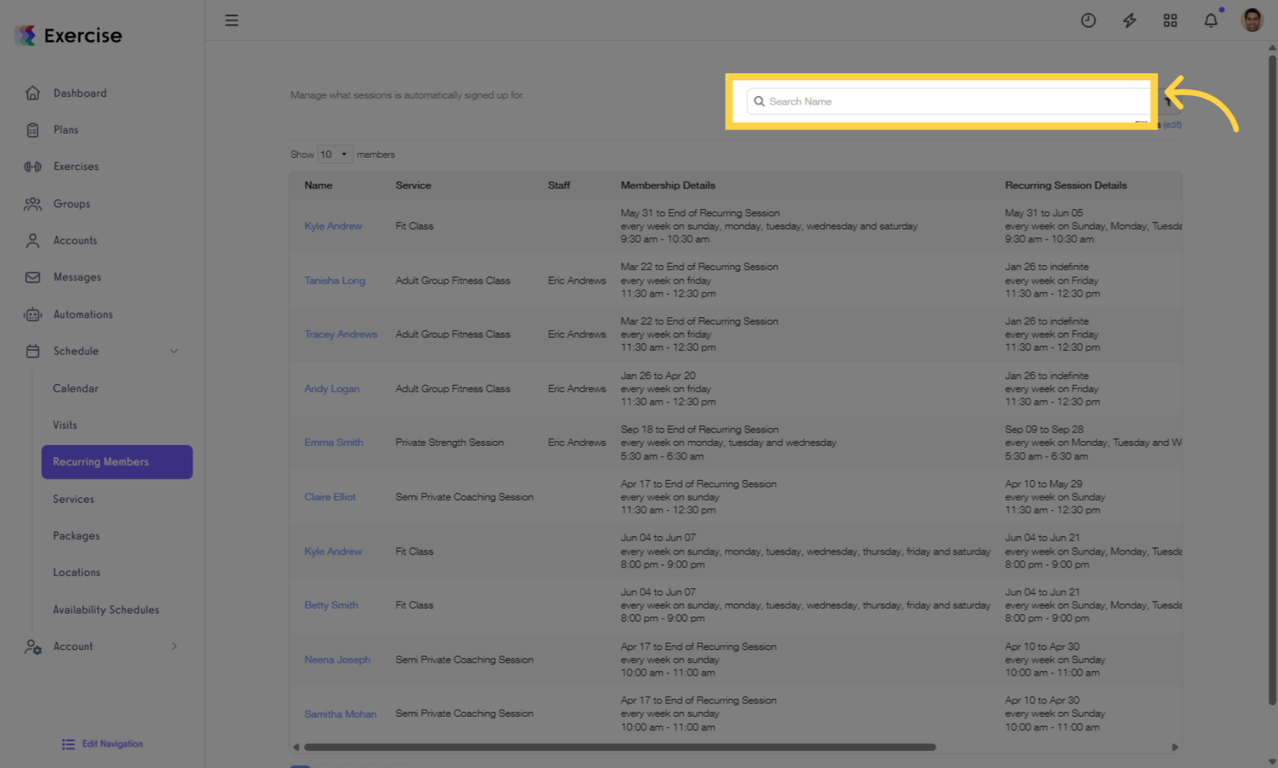Expand the Account section in sidebar
The width and height of the screenshot is (1278, 768).
pyautogui.click(x=173, y=646)
